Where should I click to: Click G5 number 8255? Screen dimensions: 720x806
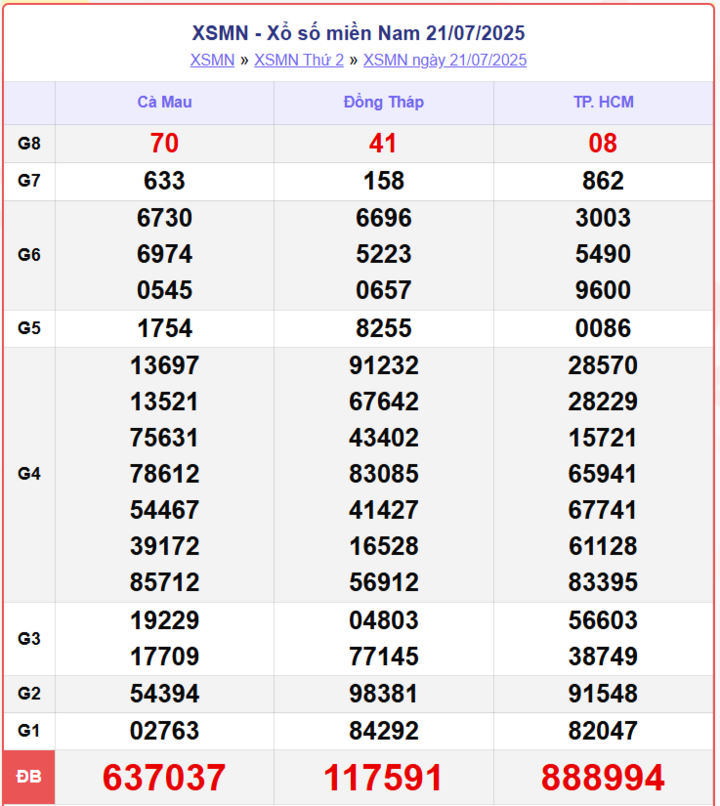click(x=384, y=328)
